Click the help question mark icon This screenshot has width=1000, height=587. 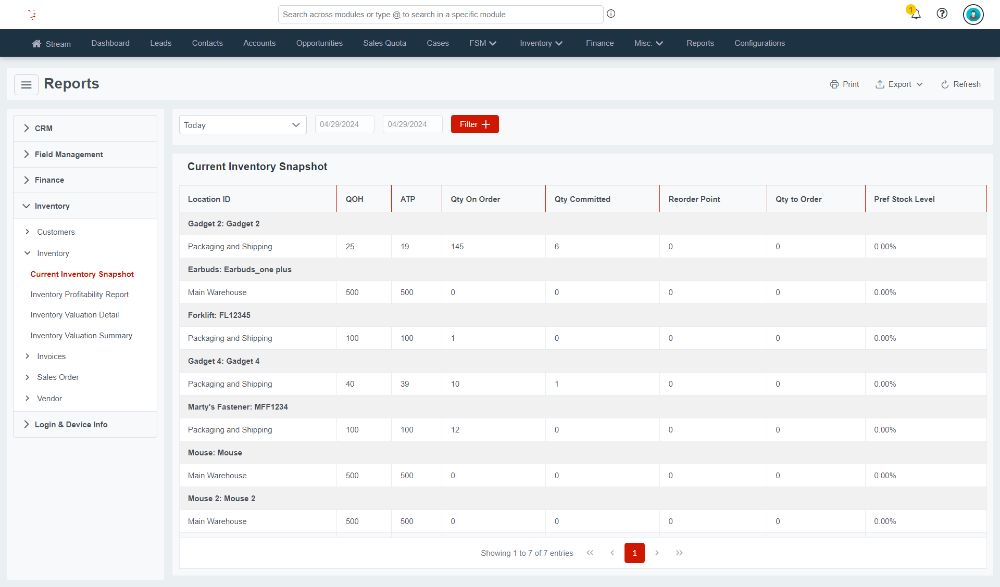coord(941,14)
